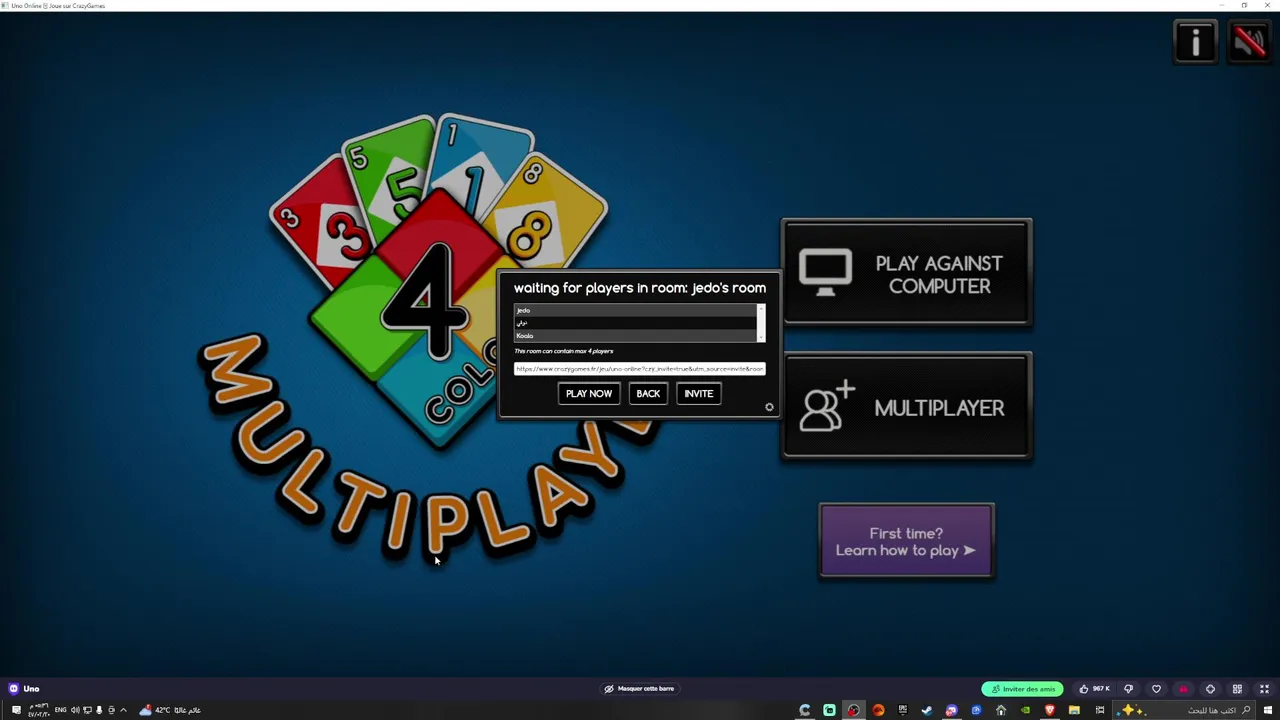Image resolution: width=1280 pixels, height=720 pixels.
Task: Open the QR code icon
Action: pyautogui.click(x=1237, y=689)
